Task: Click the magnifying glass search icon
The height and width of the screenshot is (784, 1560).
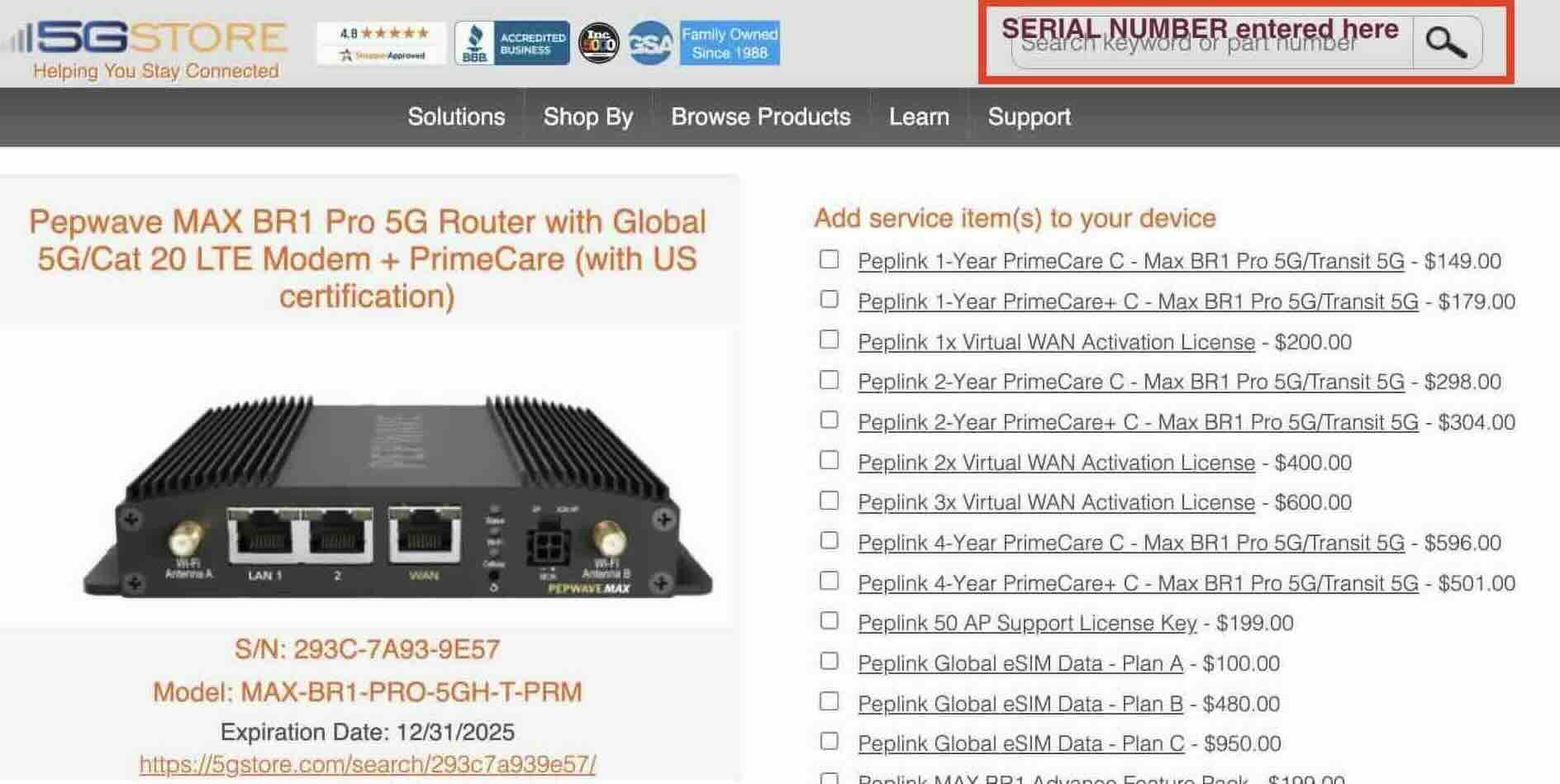Action: click(1446, 42)
